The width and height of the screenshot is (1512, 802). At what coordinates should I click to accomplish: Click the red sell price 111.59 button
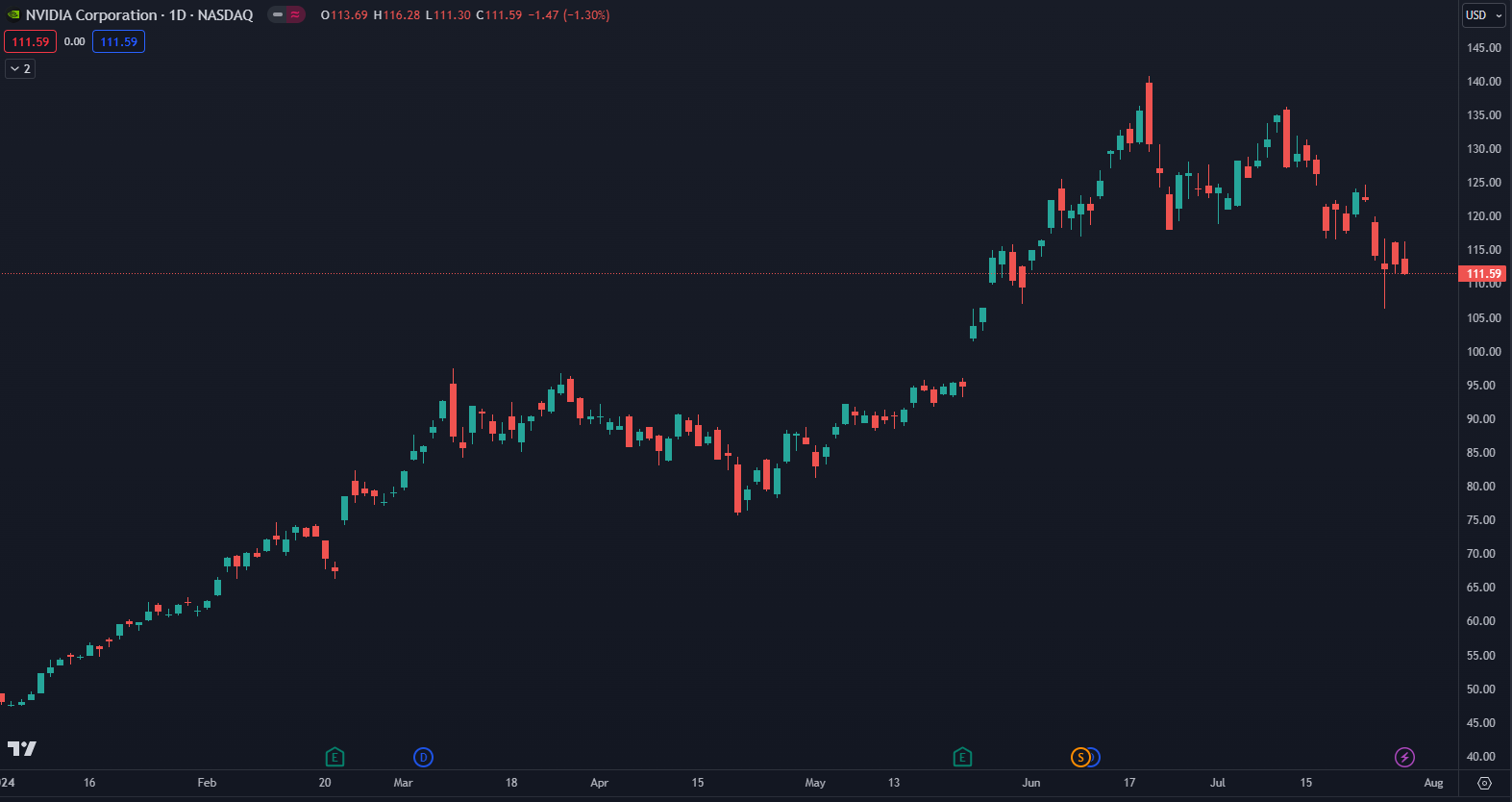click(x=30, y=41)
